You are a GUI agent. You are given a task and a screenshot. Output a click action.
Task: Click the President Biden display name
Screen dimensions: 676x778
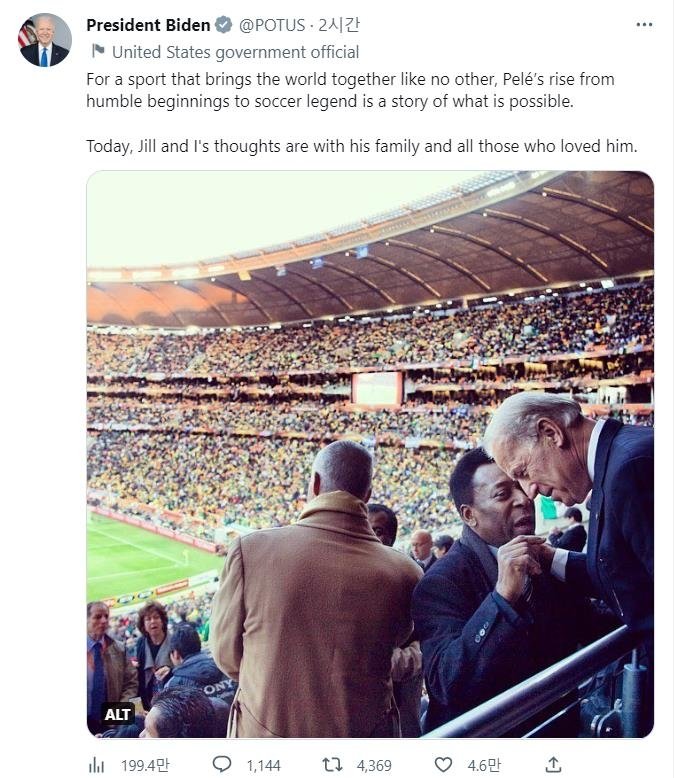pos(148,25)
